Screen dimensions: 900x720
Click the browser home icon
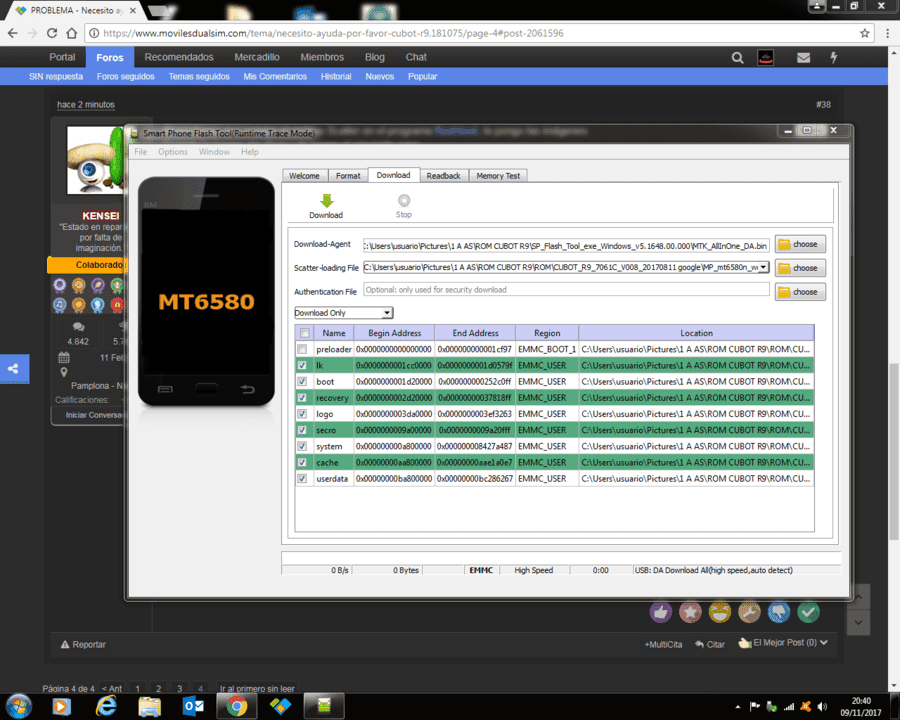point(71,33)
